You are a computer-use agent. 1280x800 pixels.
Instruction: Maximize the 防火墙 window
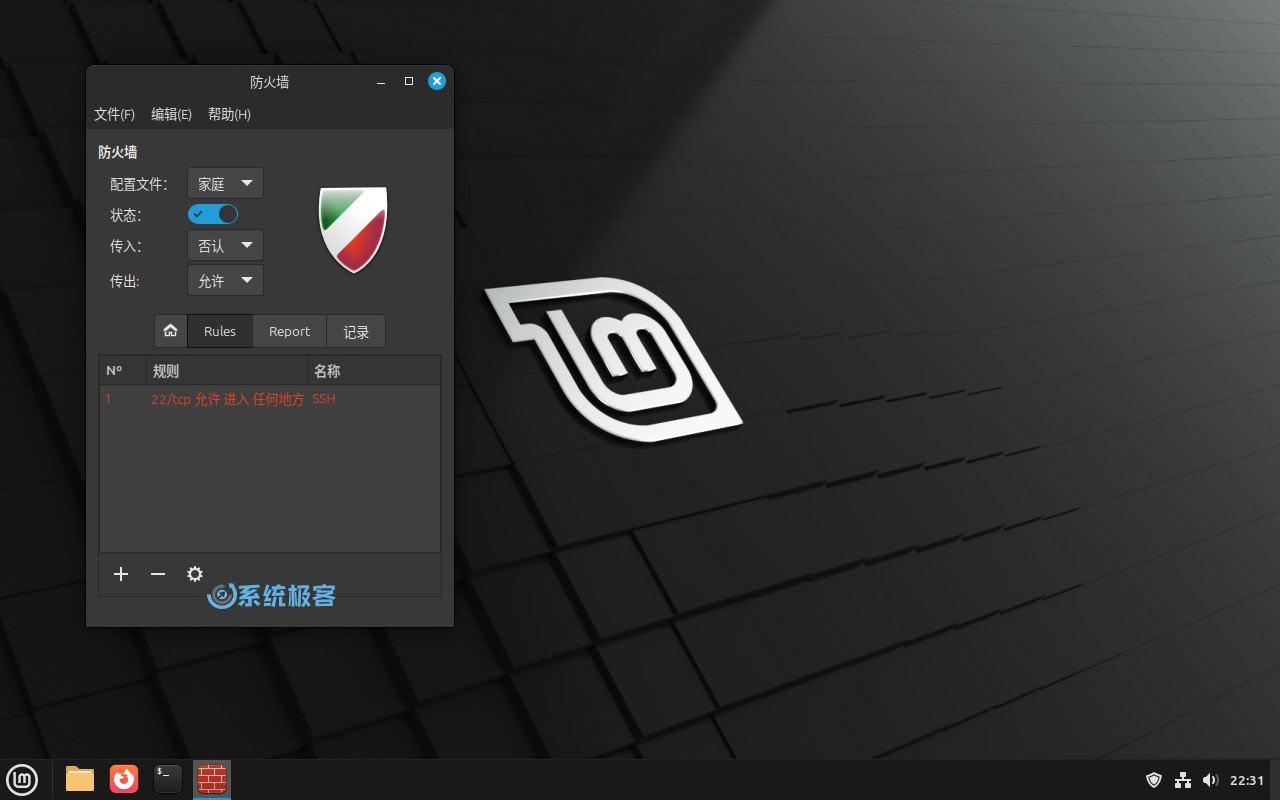click(409, 81)
